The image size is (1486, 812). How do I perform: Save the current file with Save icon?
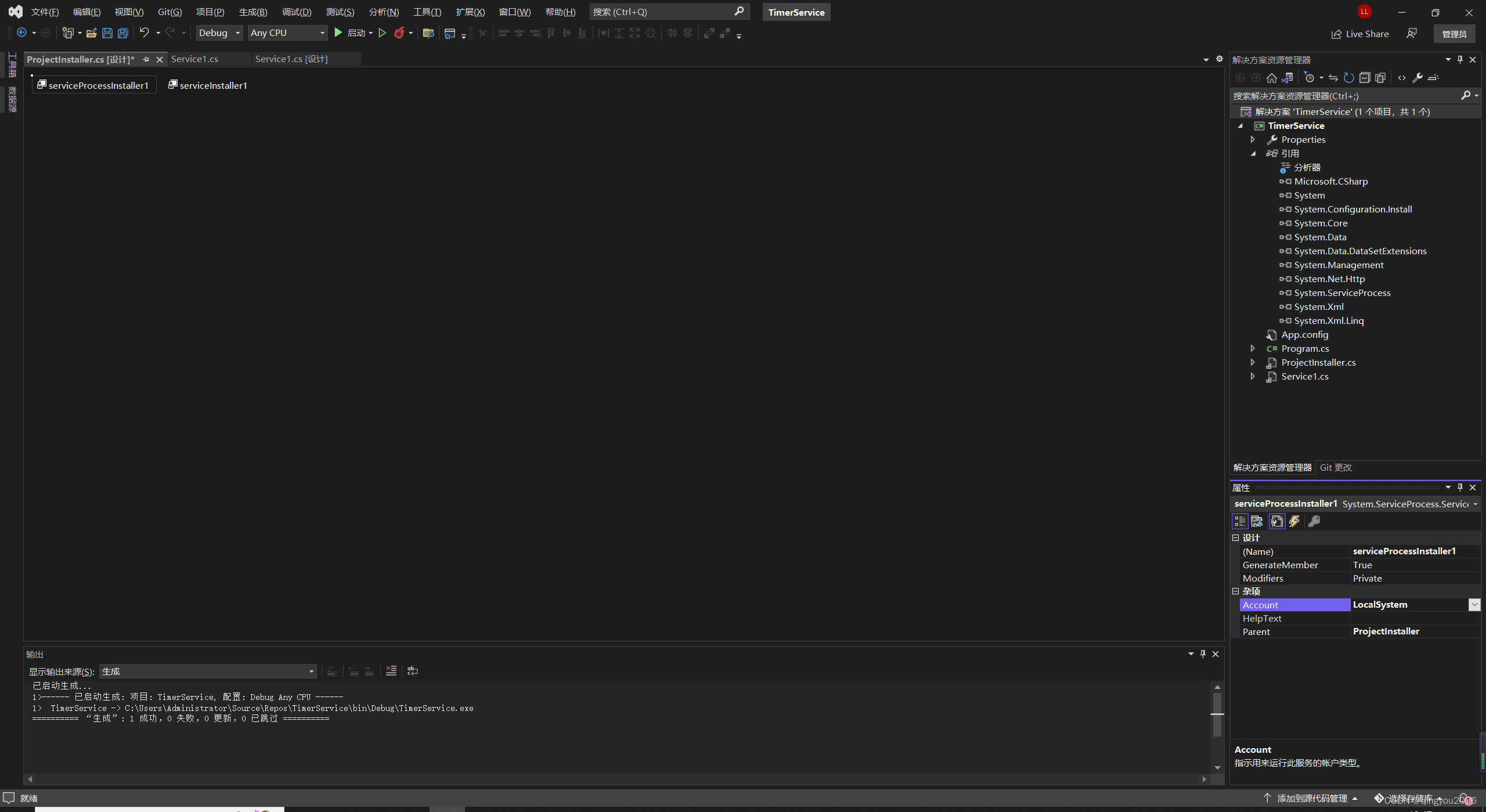click(x=107, y=33)
